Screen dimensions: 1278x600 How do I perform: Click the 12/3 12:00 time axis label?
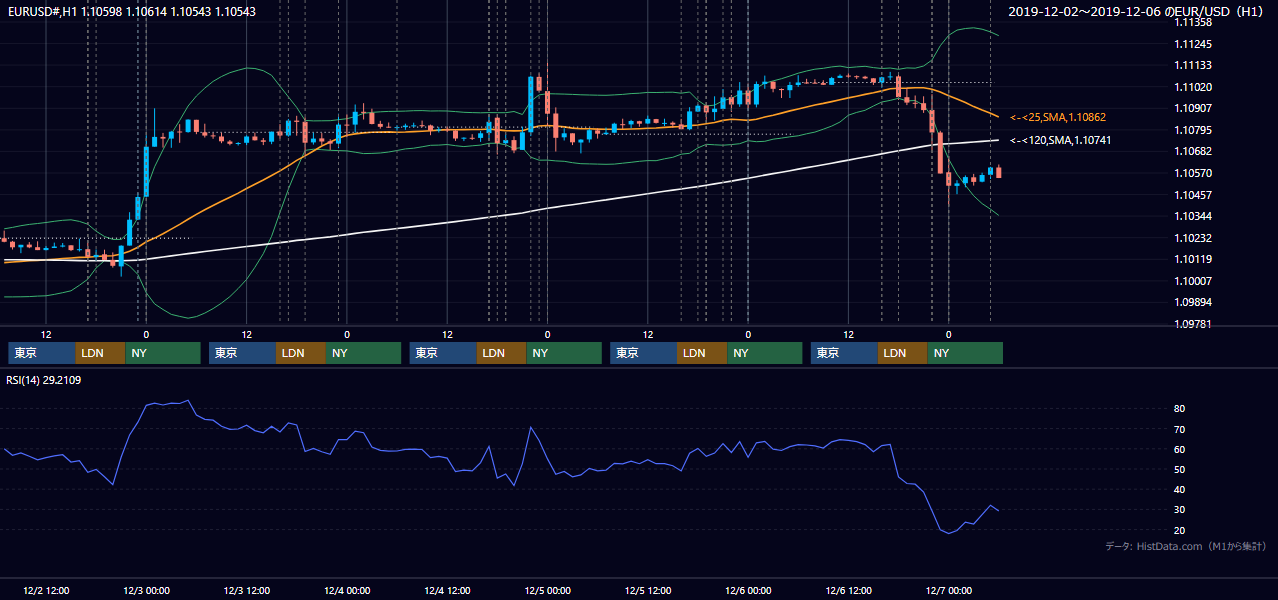(246, 590)
